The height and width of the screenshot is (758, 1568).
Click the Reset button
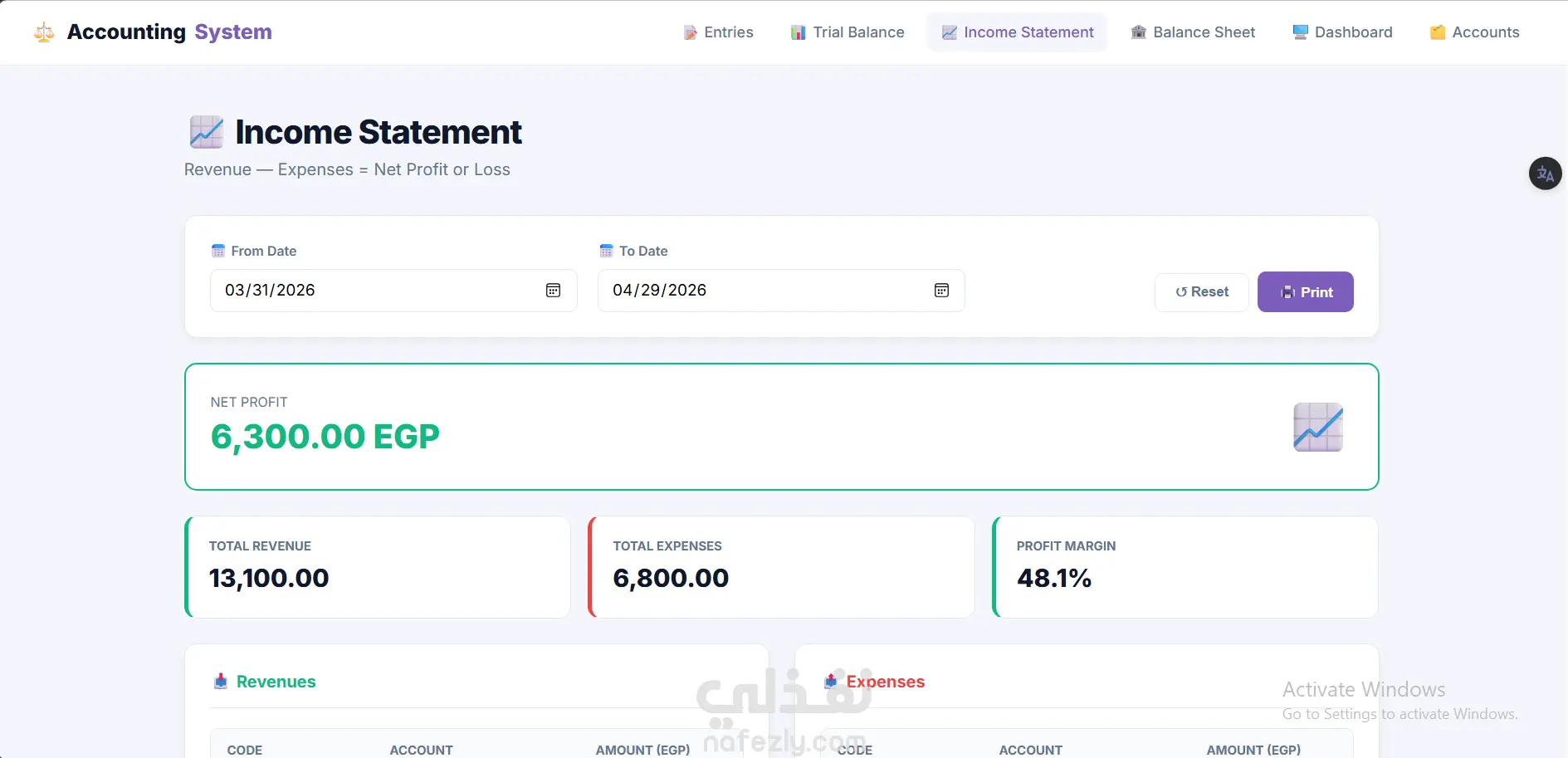[1202, 292]
